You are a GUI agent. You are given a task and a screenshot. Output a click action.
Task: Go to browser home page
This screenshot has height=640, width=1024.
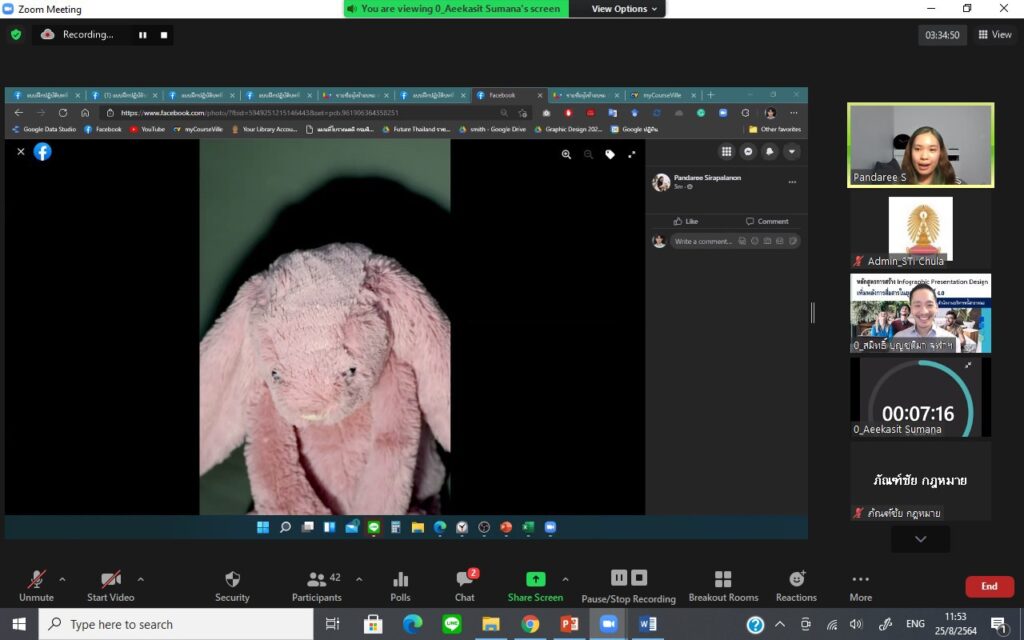(x=85, y=113)
